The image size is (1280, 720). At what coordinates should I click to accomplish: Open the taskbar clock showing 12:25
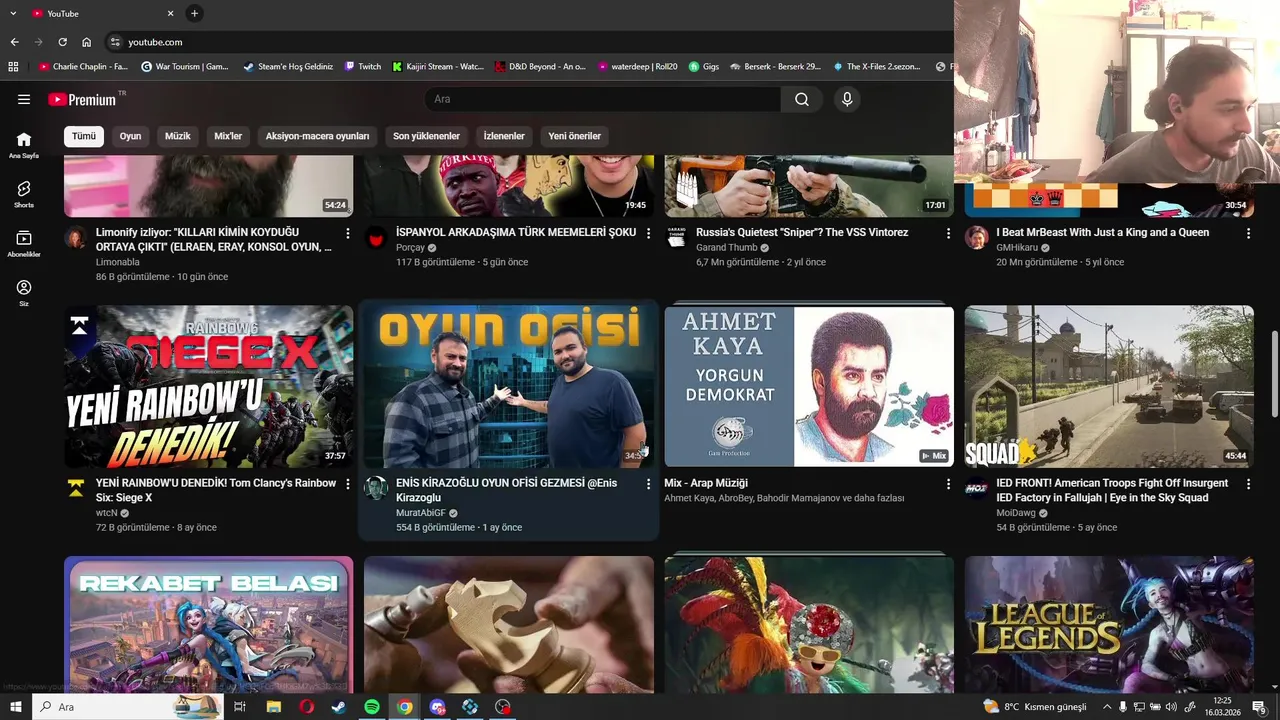click(x=1222, y=707)
